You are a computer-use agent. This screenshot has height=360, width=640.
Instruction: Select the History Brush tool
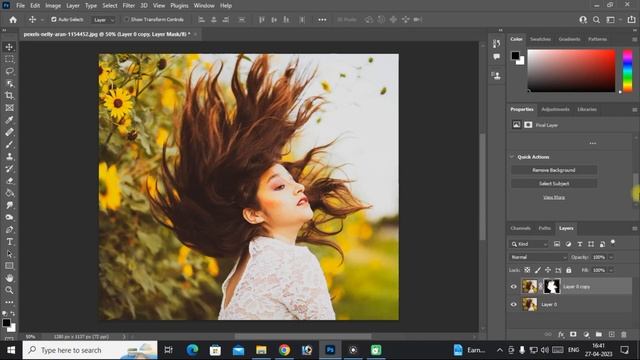(x=9, y=169)
